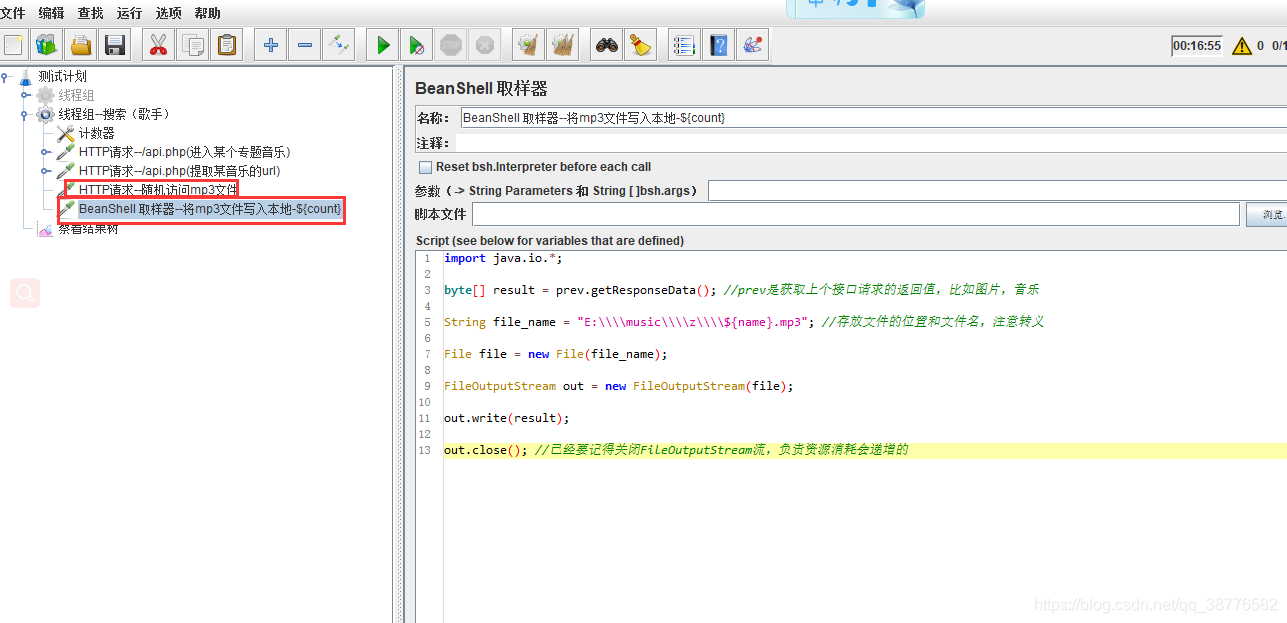
Task: Open the 编辑 menu
Action: (51, 13)
